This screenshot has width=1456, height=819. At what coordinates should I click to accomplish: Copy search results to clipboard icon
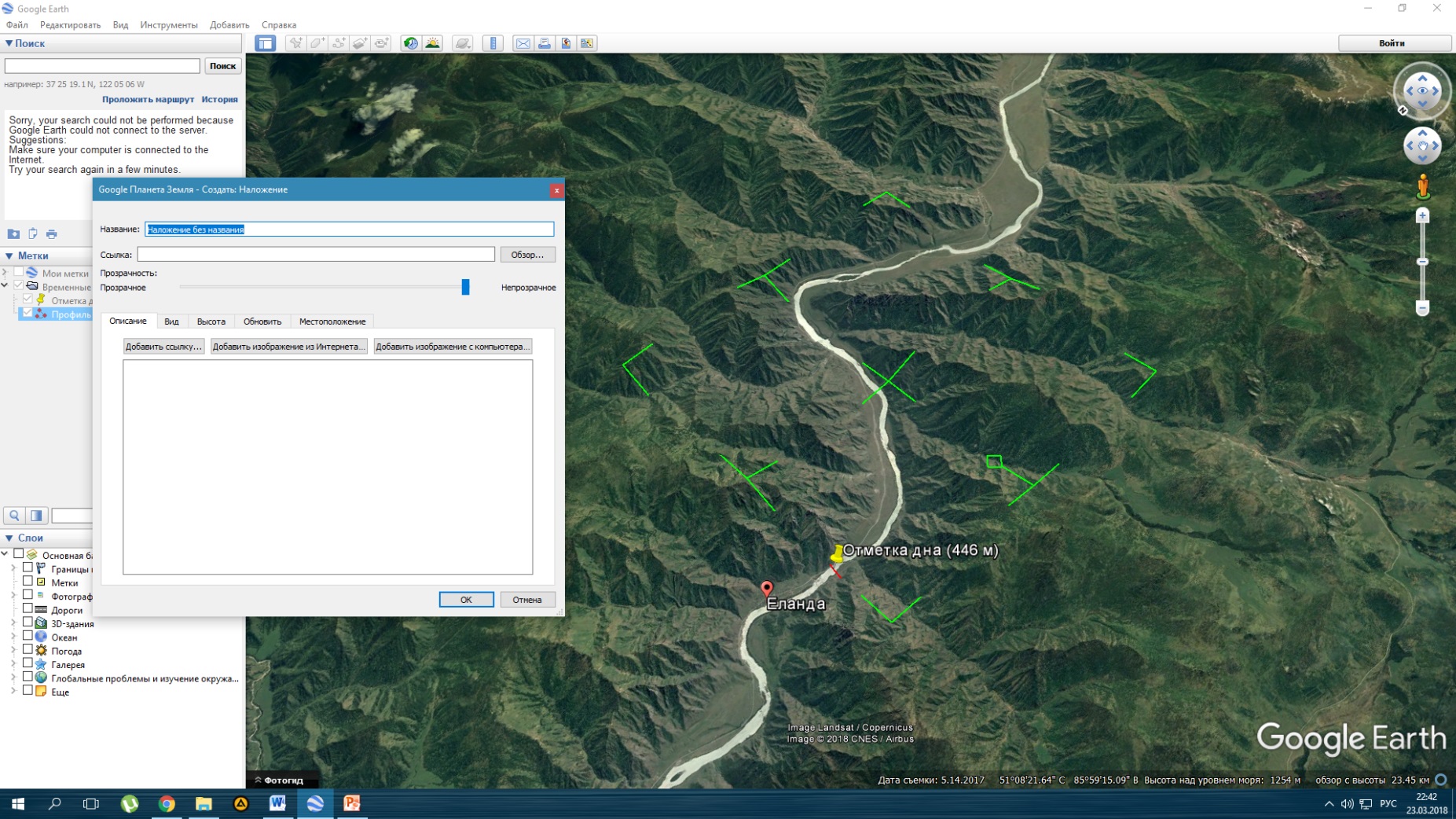(33, 233)
